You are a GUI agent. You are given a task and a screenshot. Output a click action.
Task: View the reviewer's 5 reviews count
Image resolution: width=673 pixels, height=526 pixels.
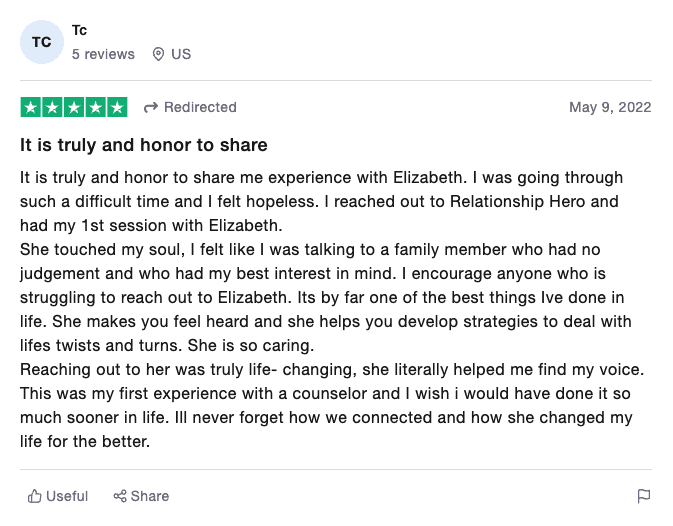[103, 54]
